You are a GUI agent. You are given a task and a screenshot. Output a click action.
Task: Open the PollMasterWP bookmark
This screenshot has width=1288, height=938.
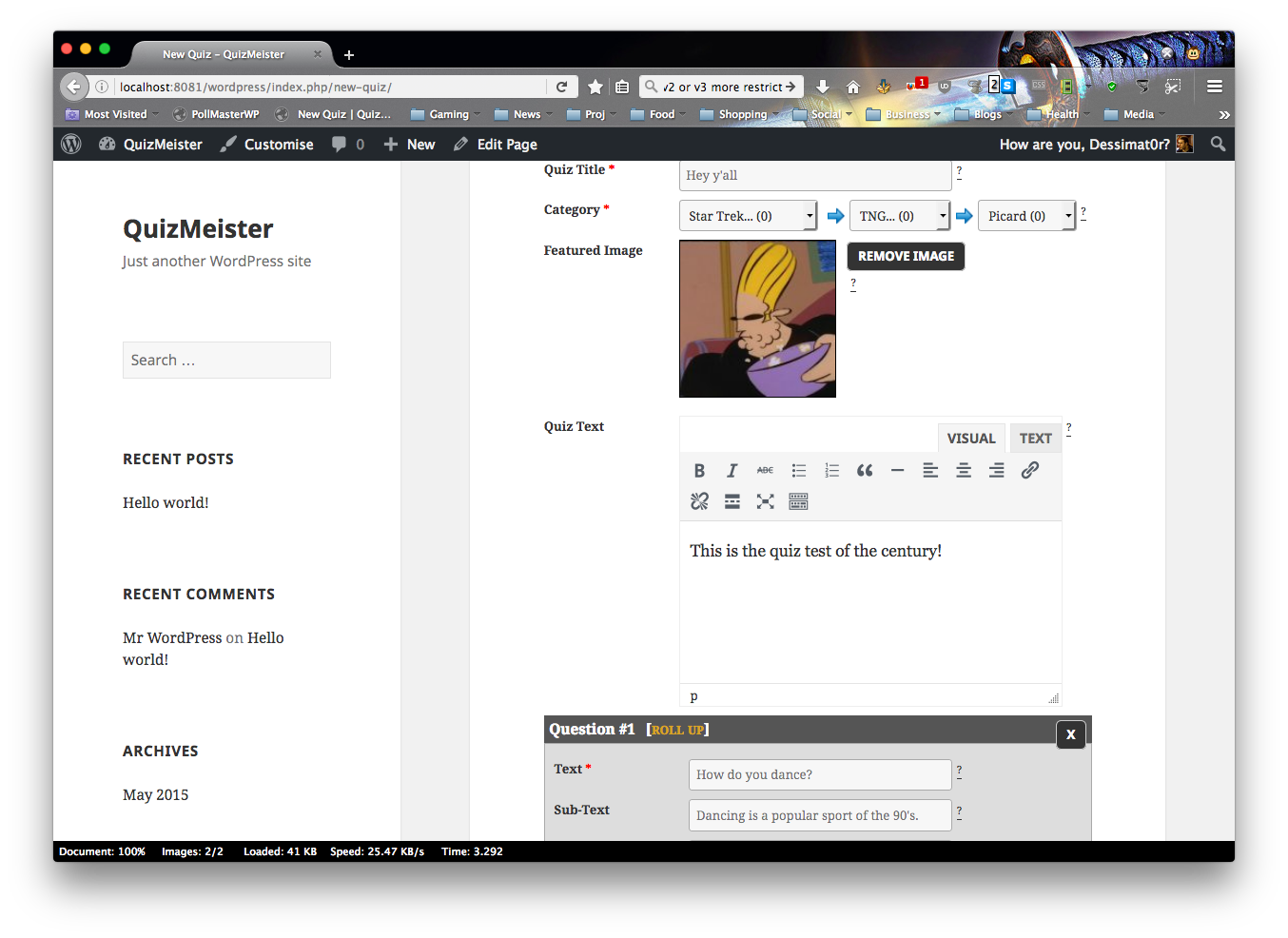click(x=216, y=114)
